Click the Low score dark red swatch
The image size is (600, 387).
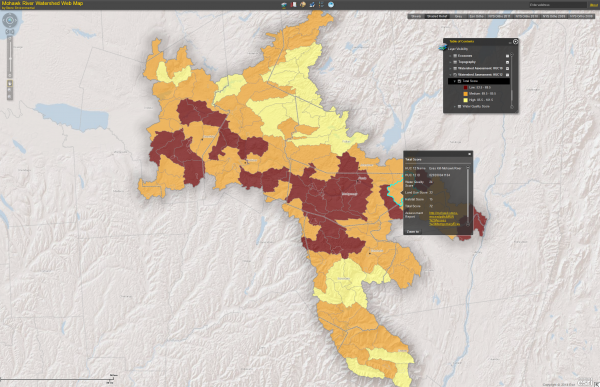click(465, 87)
